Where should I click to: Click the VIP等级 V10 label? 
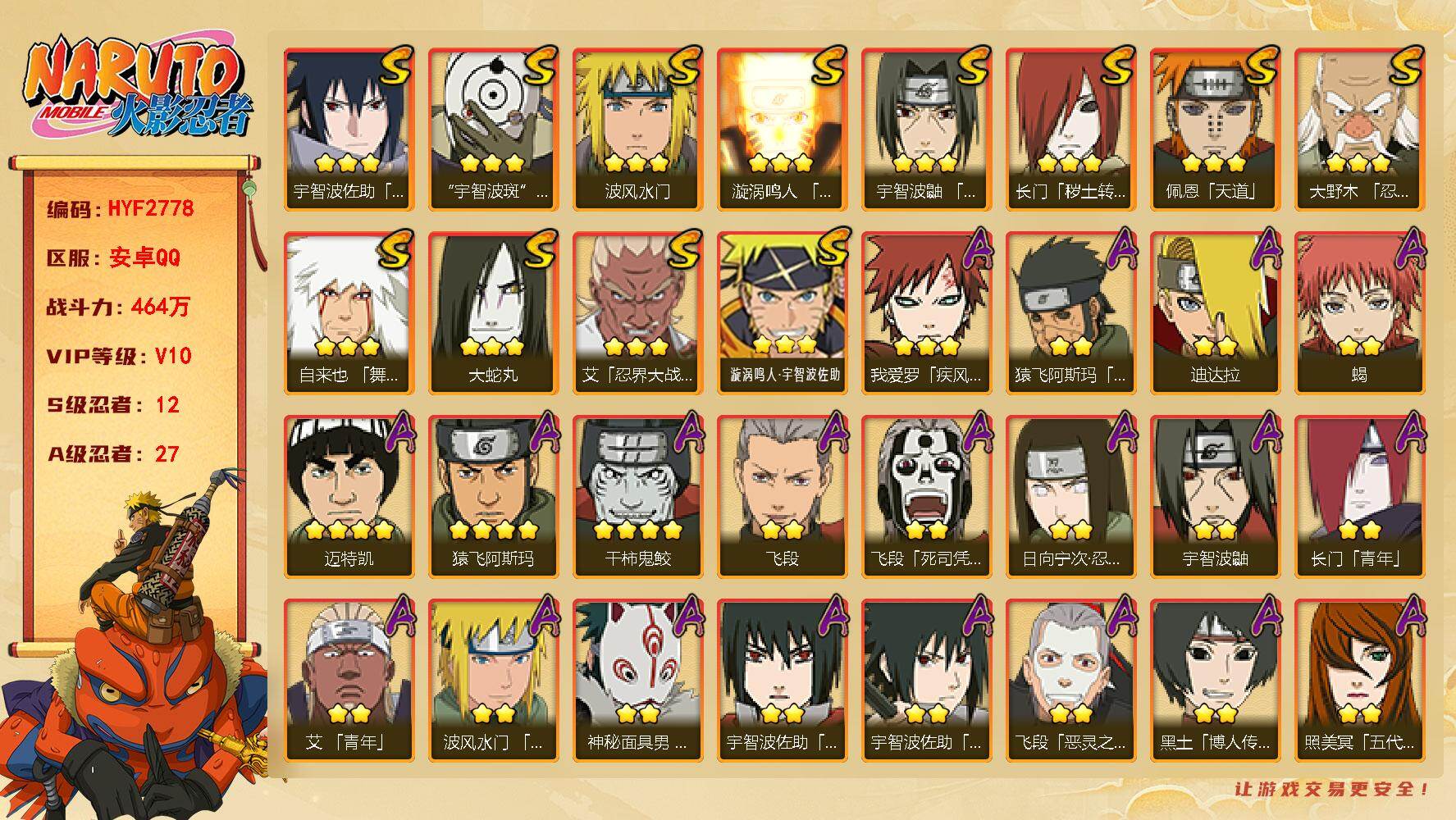coord(119,356)
